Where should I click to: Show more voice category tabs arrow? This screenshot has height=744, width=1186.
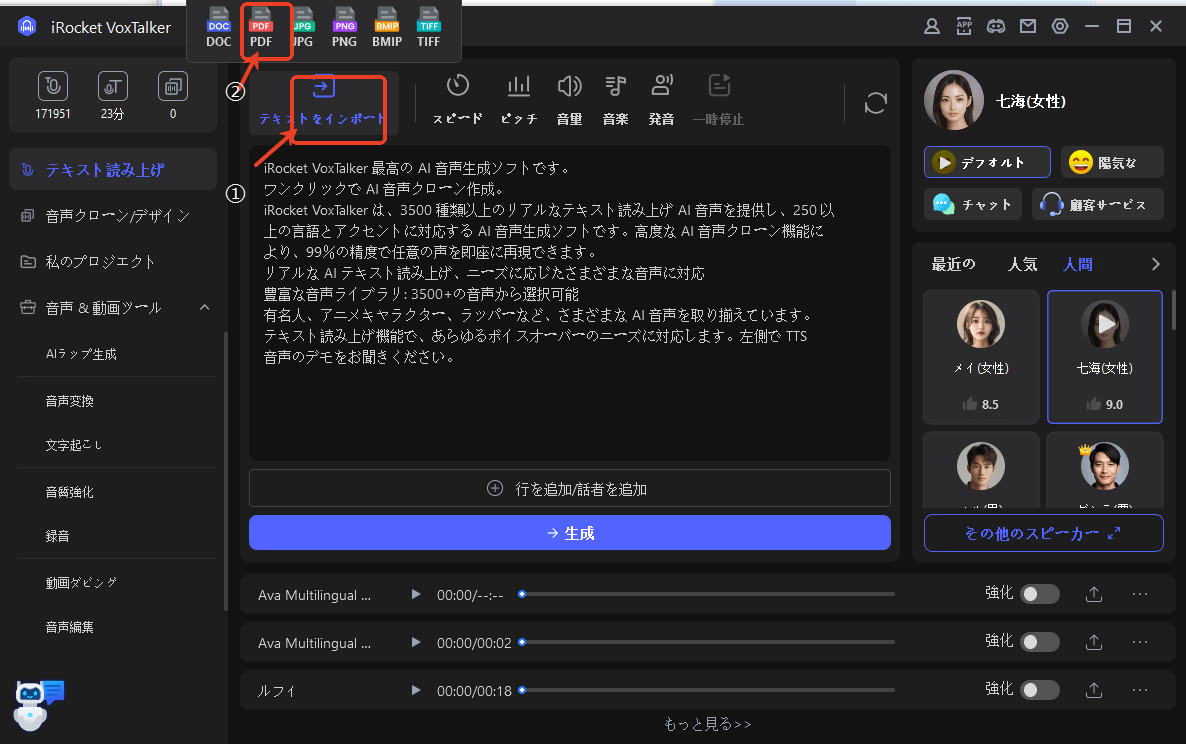pyautogui.click(x=1155, y=264)
